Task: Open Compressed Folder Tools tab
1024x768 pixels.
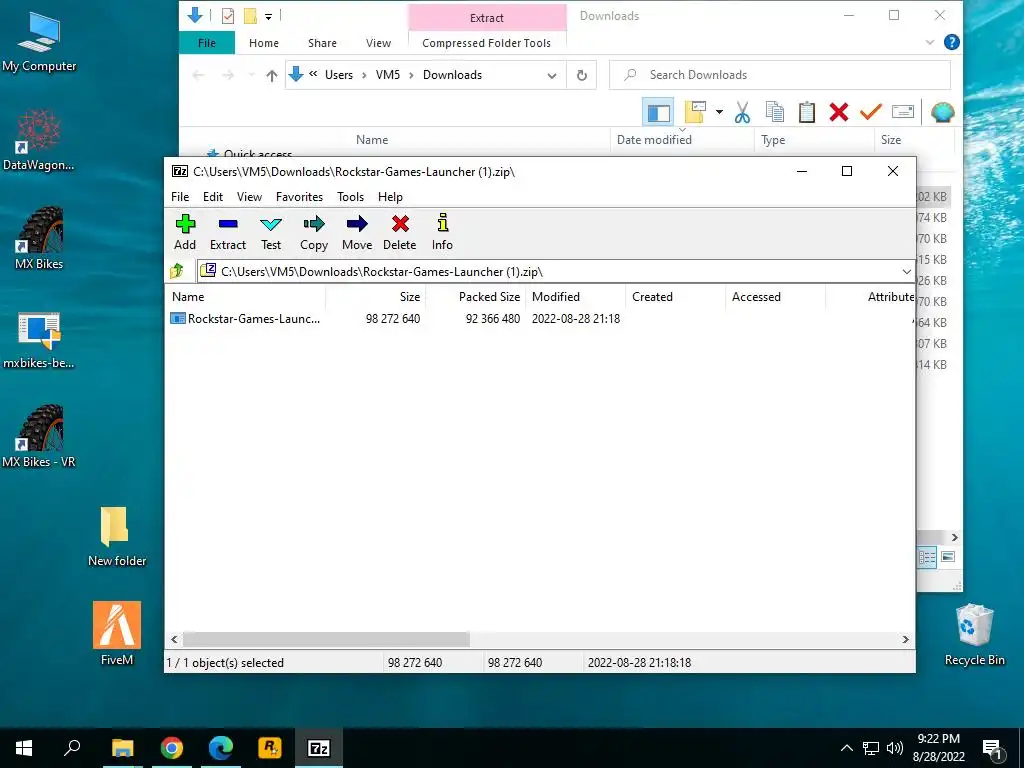Action: coord(487,43)
